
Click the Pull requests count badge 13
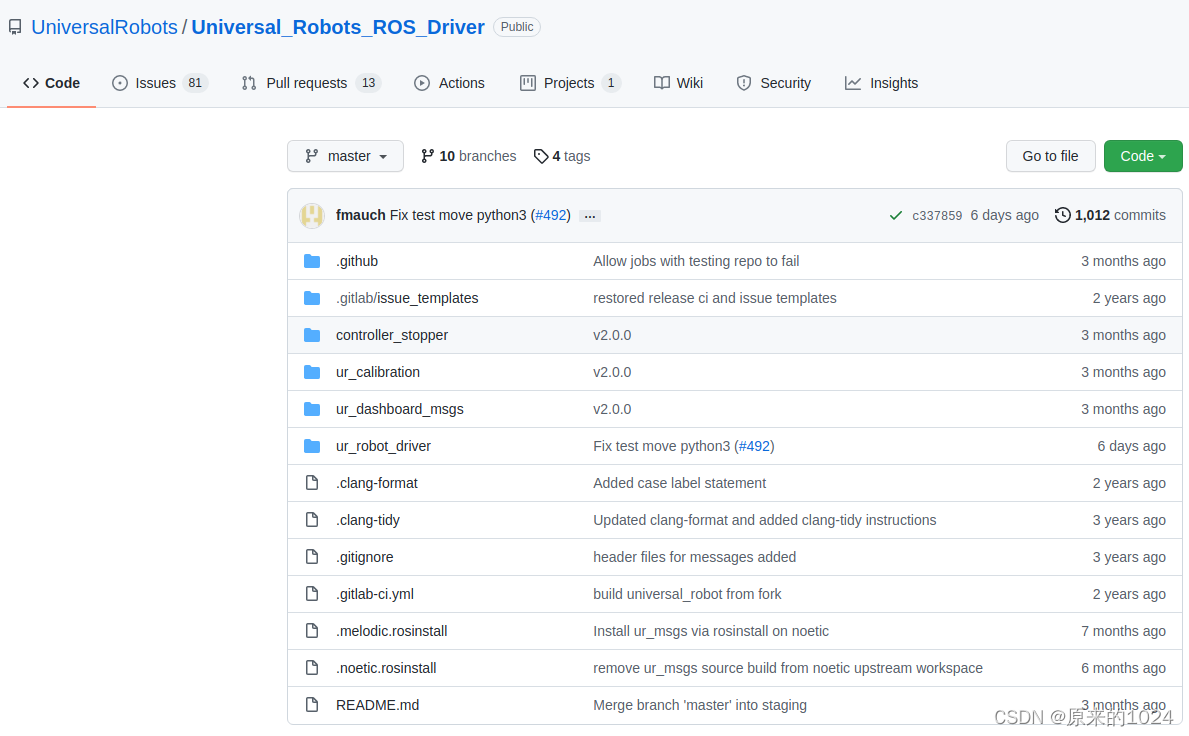(x=369, y=83)
